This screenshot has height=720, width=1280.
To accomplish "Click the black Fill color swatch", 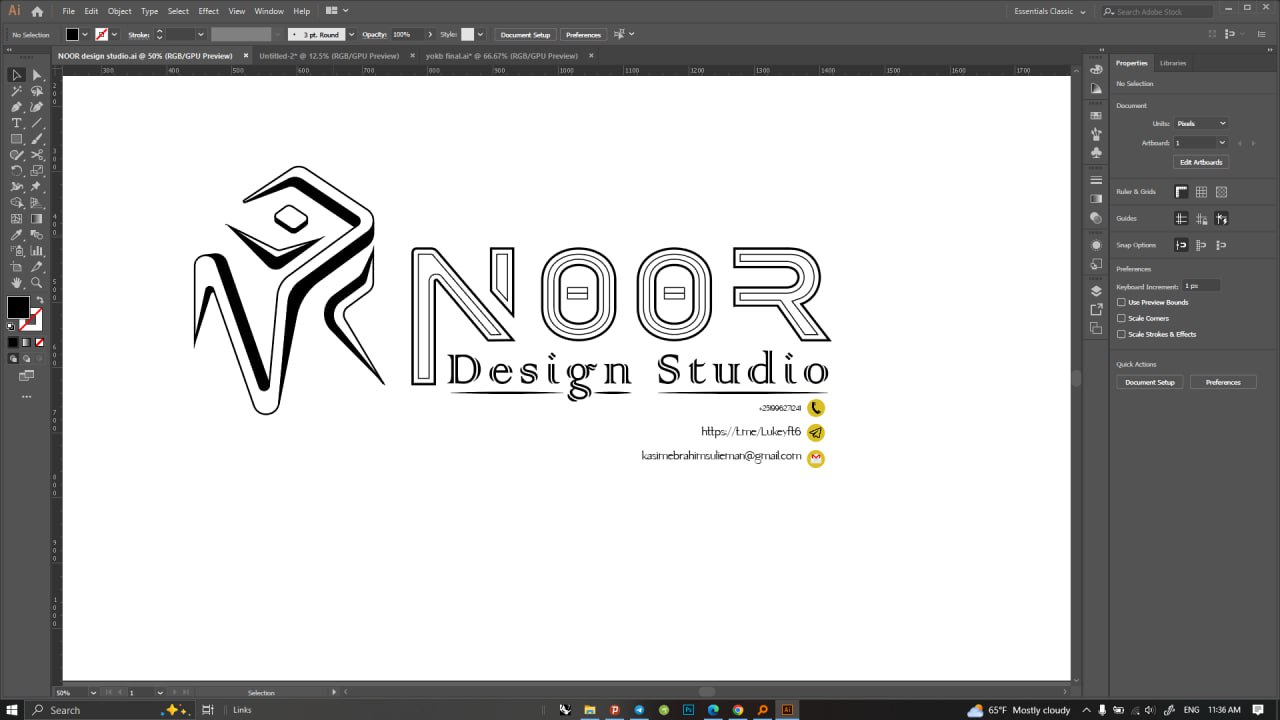I will point(18,307).
